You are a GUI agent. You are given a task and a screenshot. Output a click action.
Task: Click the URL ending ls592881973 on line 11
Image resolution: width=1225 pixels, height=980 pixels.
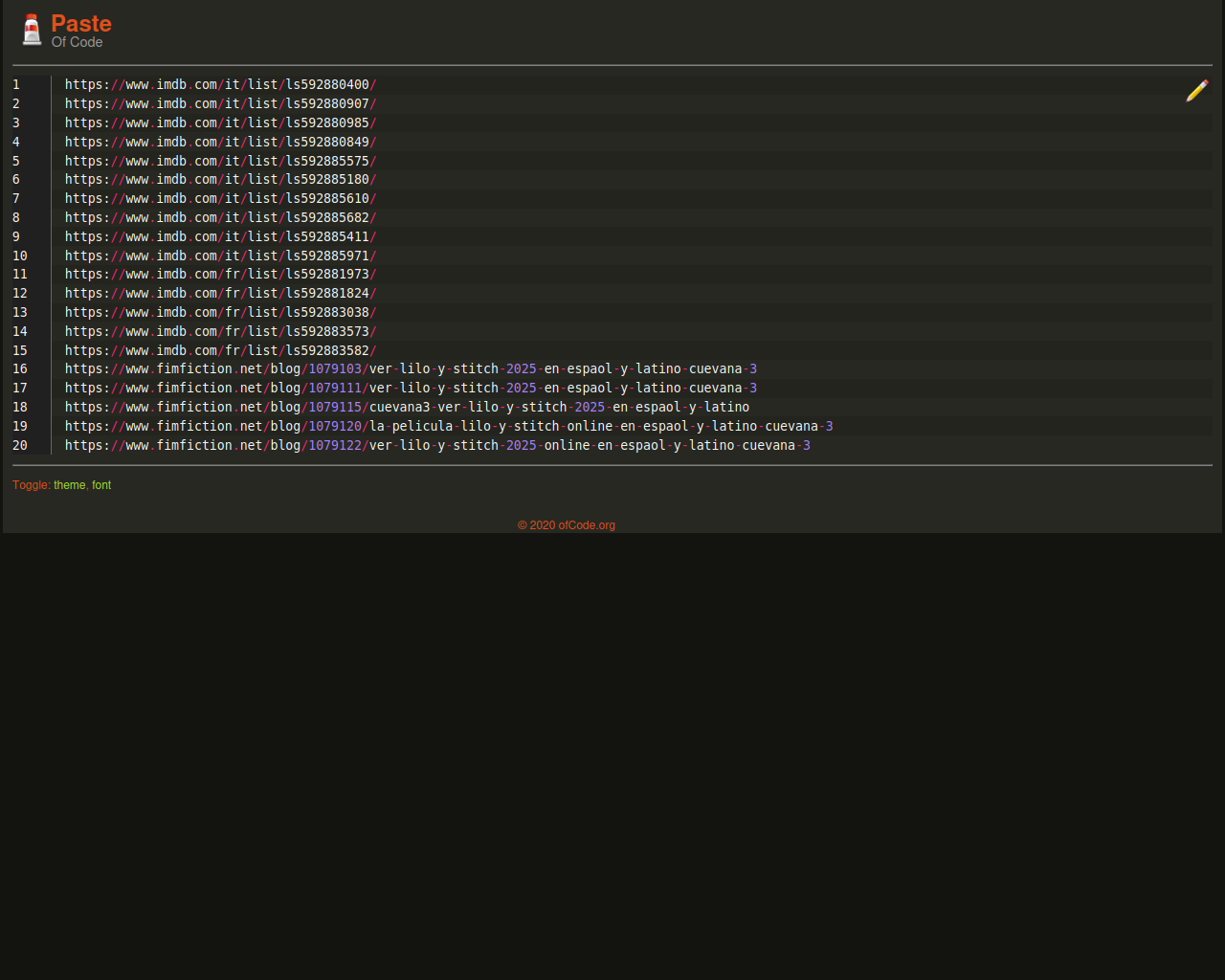[221, 275]
